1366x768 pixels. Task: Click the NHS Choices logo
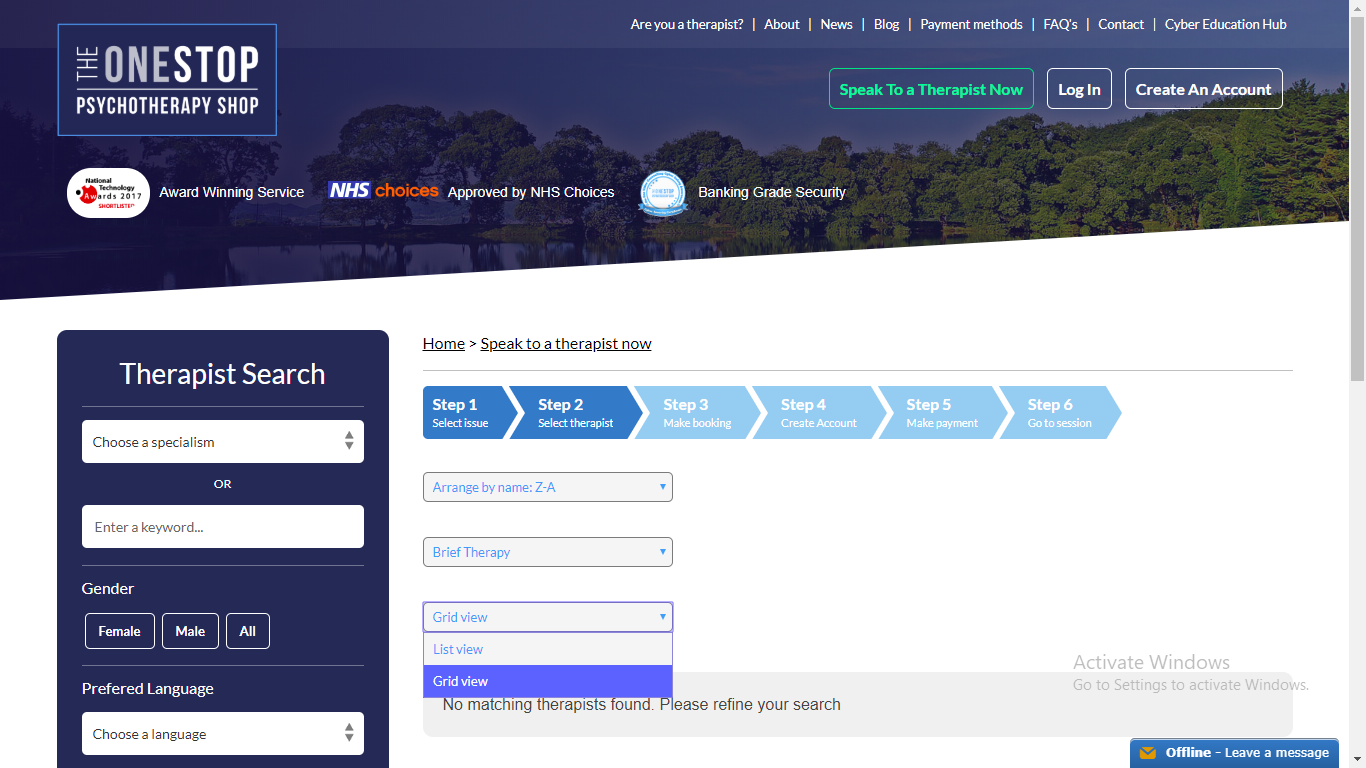click(383, 191)
